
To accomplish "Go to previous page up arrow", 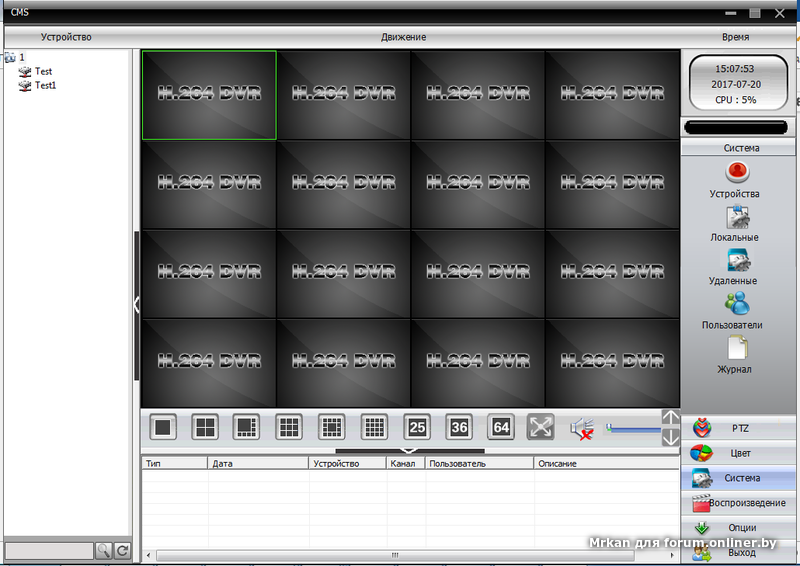I will coord(670,418).
